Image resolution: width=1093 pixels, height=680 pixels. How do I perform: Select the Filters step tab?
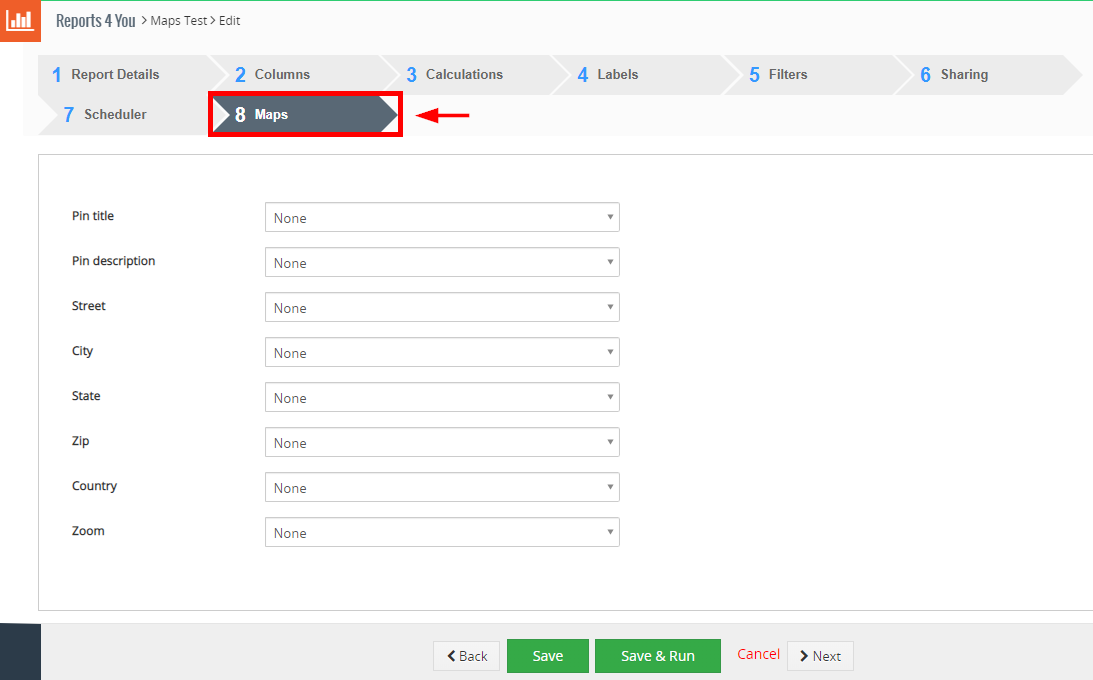787,75
